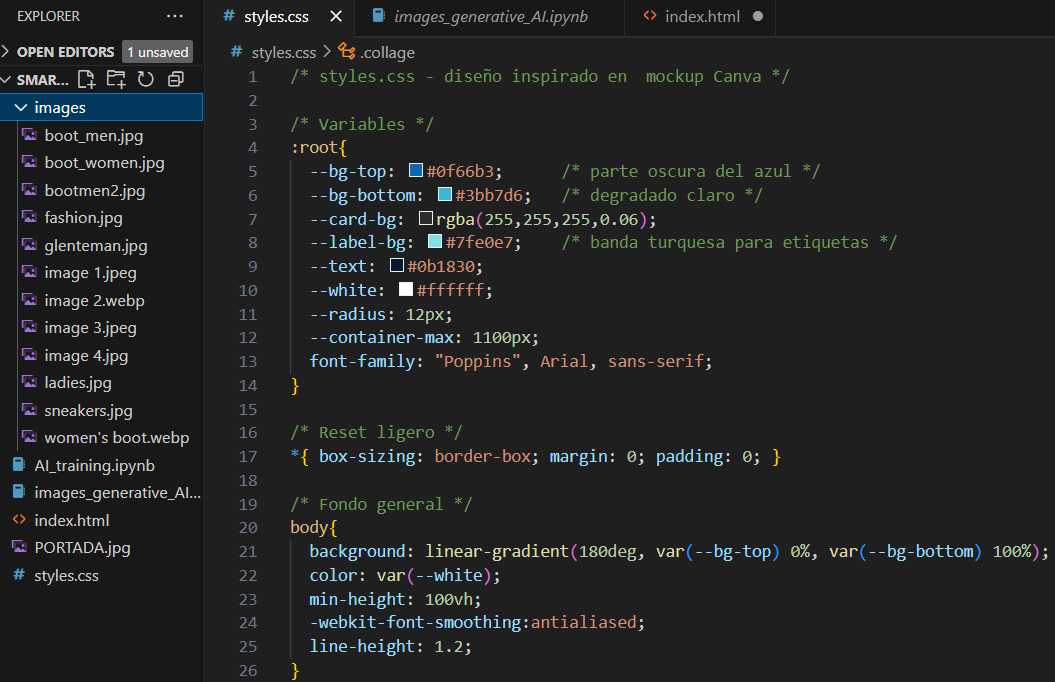Switch to the images_generative_AI.ipynb tab
The height and width of the screenshot is (682, 1055).
pos(490,16)
